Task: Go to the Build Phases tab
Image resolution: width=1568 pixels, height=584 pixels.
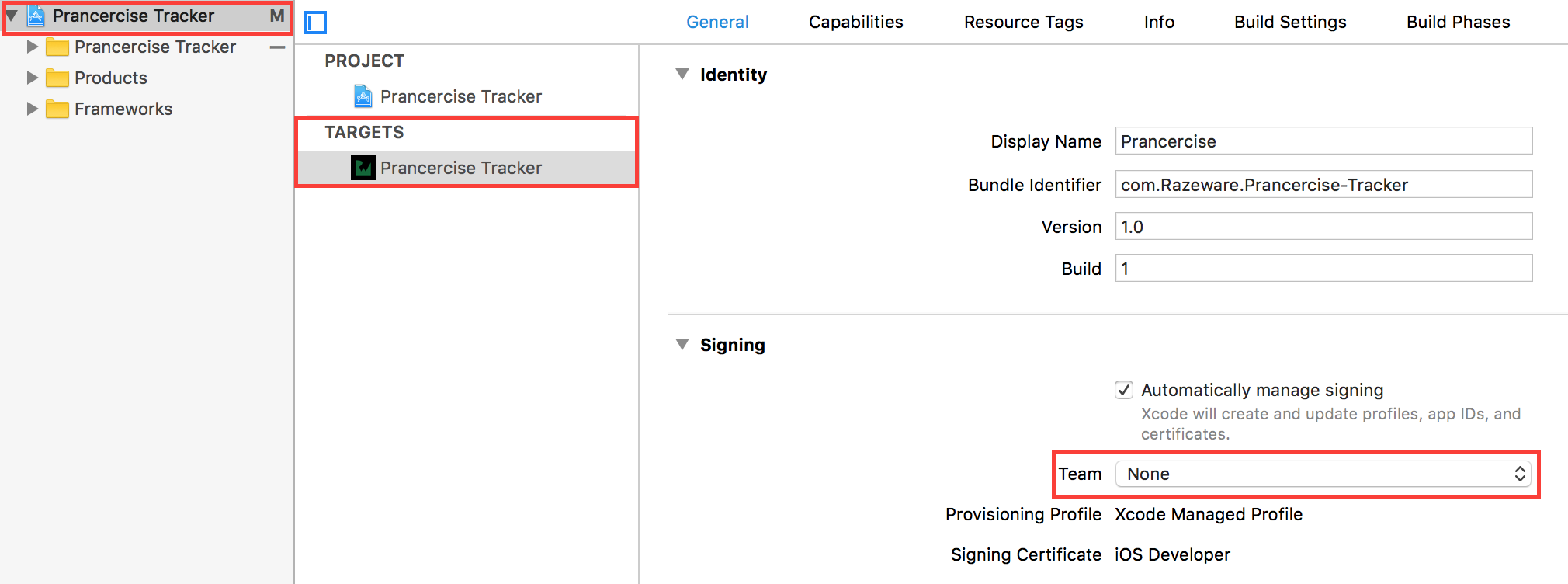Action: point(1459,22)
